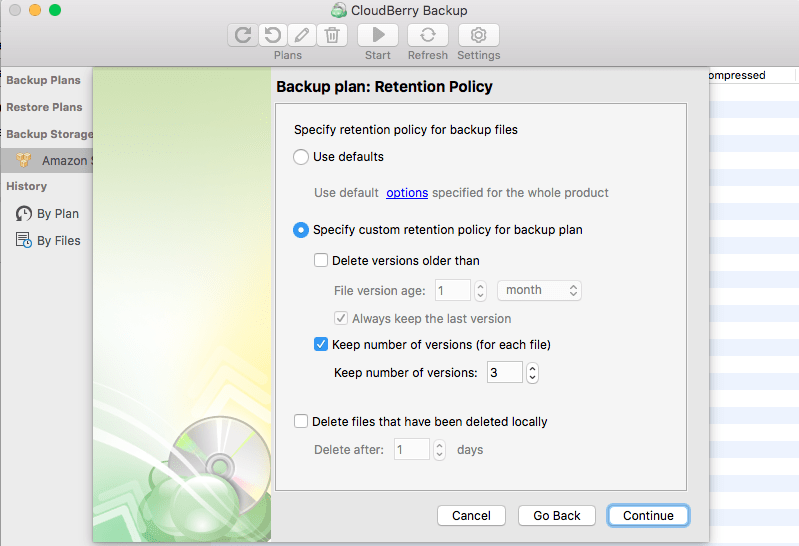Image resolution: width=799 pixels, height=546 pixels.
Task: Open the Restore Plans sidebar section
Action: pos(44,107)
